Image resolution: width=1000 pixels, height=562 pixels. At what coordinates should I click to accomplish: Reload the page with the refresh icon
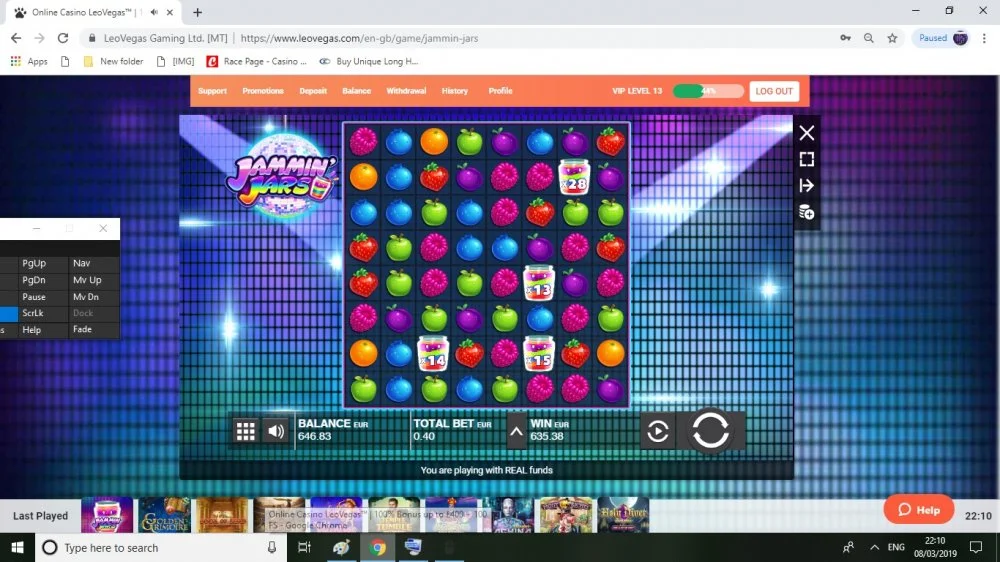point(62,38)
